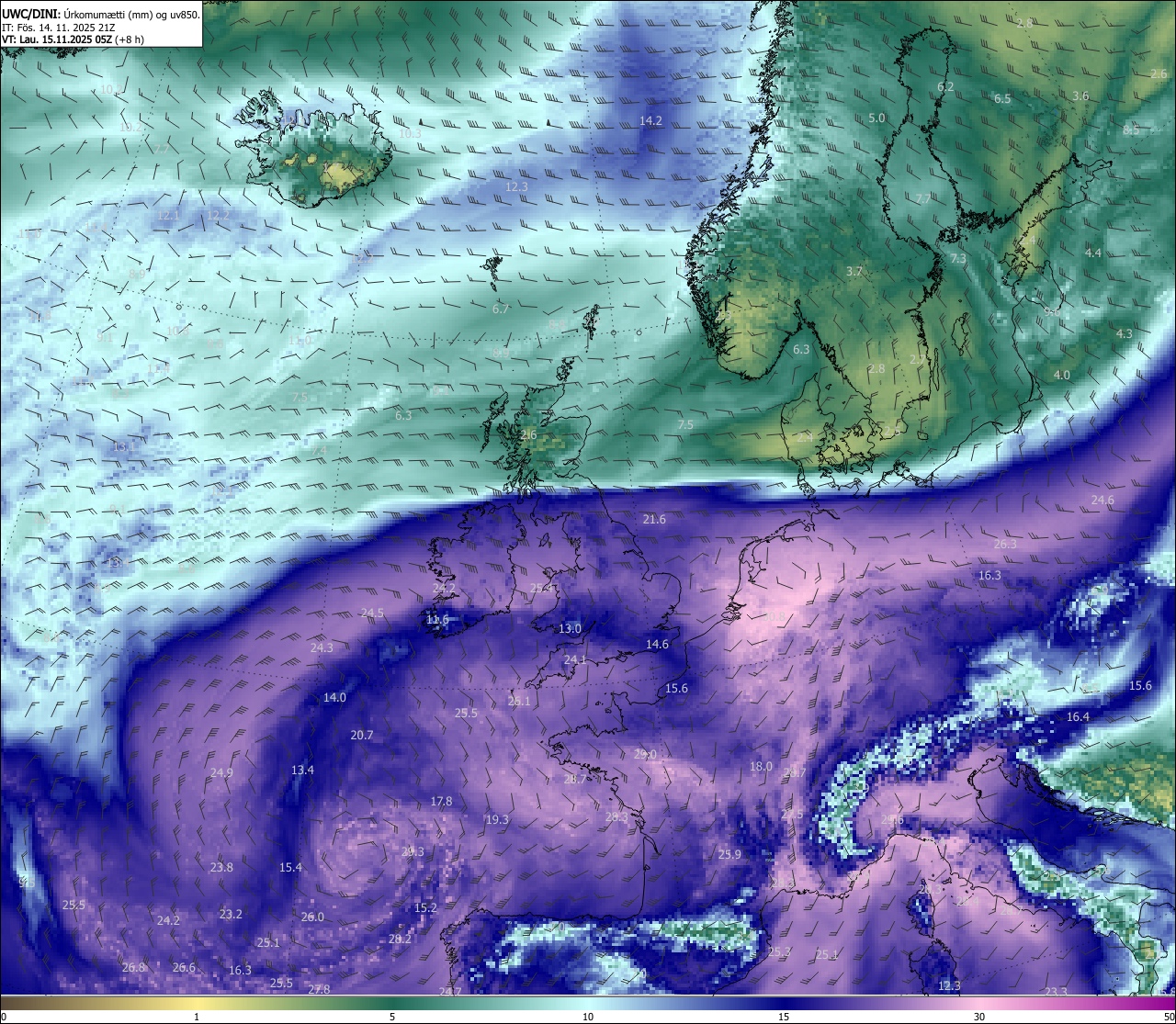Click the 14.2 value over the Norwegian Sea

tap(651, 120)
